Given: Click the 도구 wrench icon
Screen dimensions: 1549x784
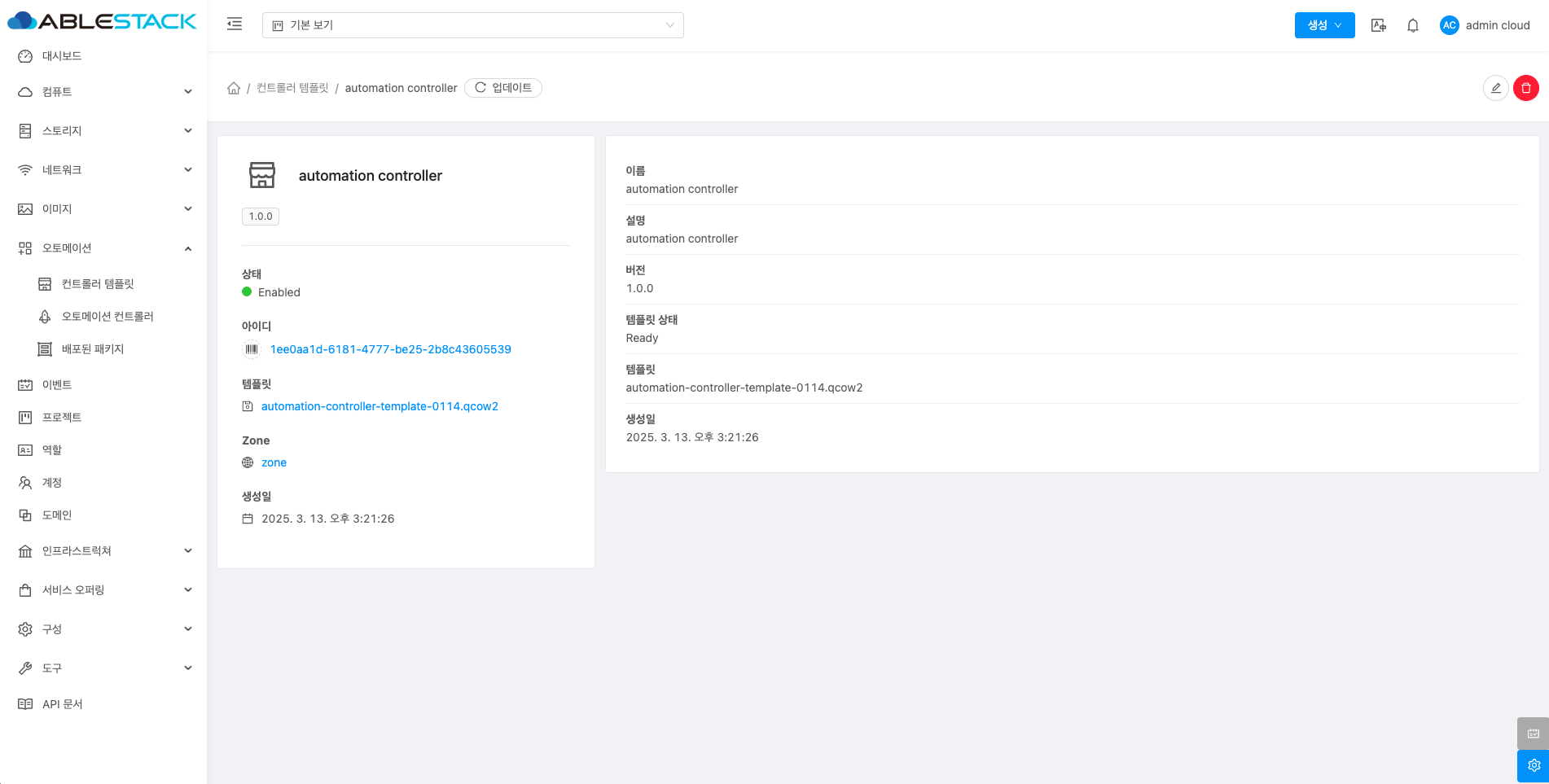Looking at the screenshot, I should pos(25,668).
